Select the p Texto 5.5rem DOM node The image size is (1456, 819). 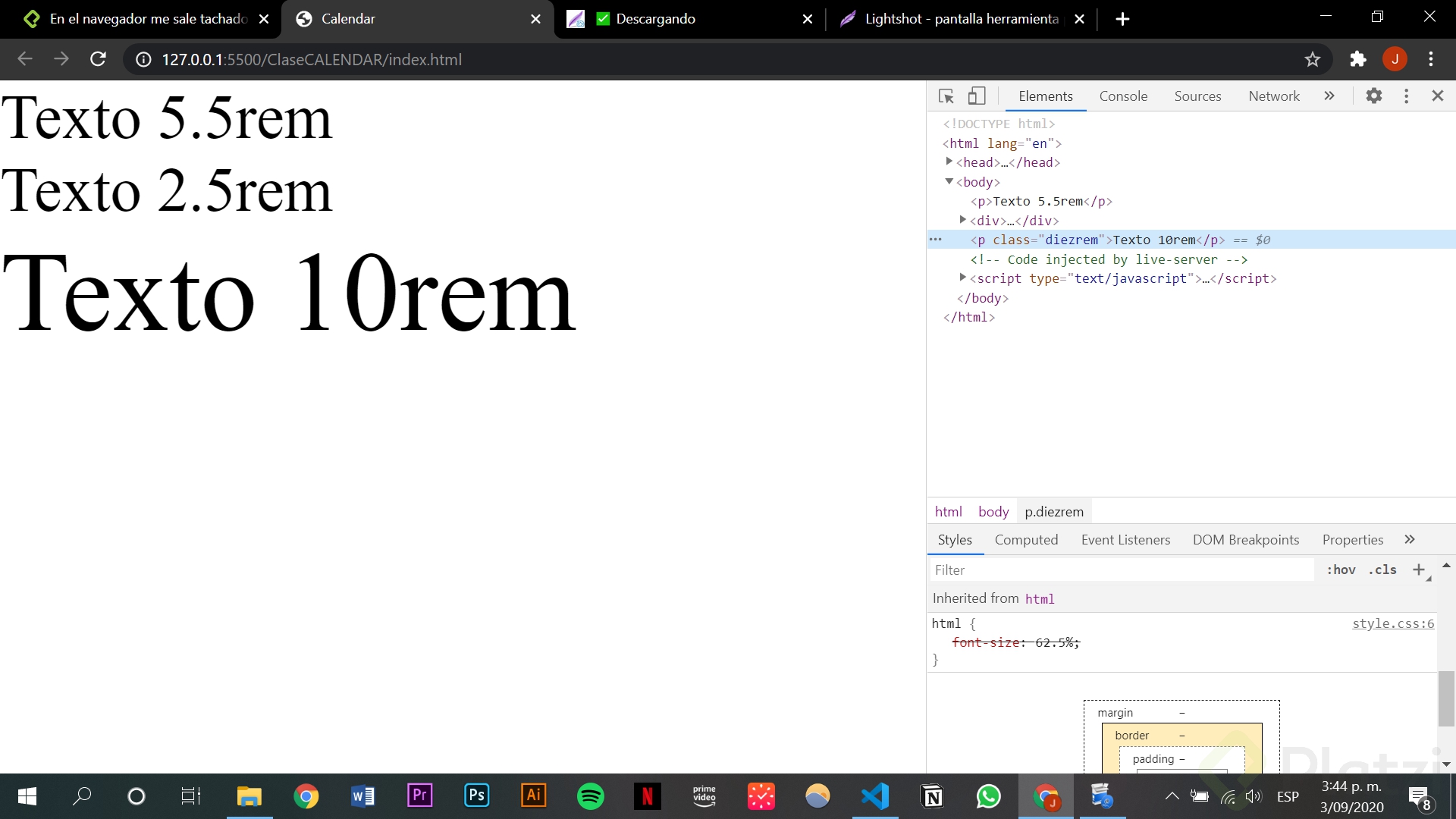coord(1041,202)
